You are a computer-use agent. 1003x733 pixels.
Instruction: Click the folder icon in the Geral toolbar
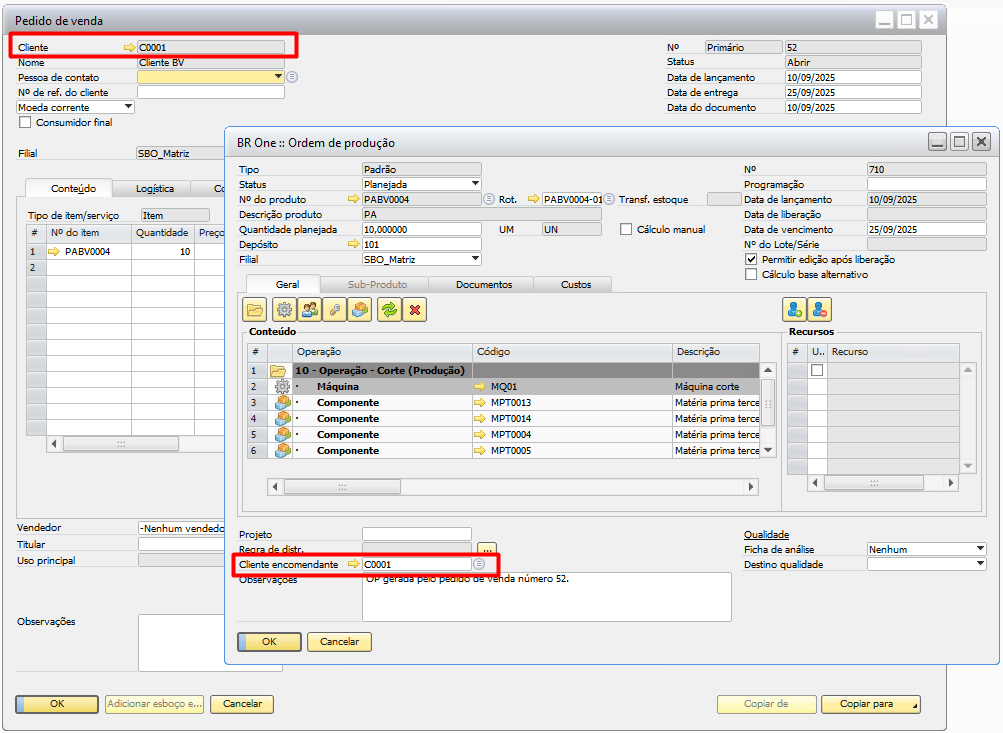click(x=255, y=310)
